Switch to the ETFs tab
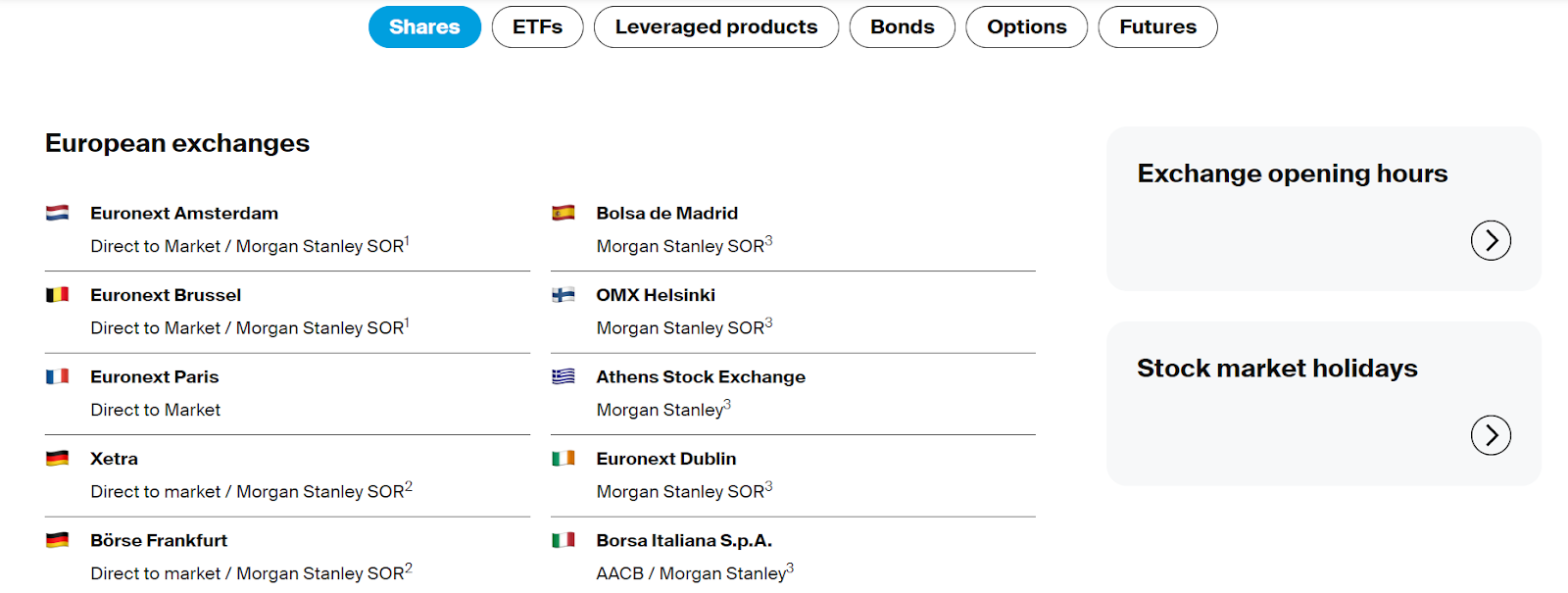Screen dimensions: 1568x593 [537, 26]
